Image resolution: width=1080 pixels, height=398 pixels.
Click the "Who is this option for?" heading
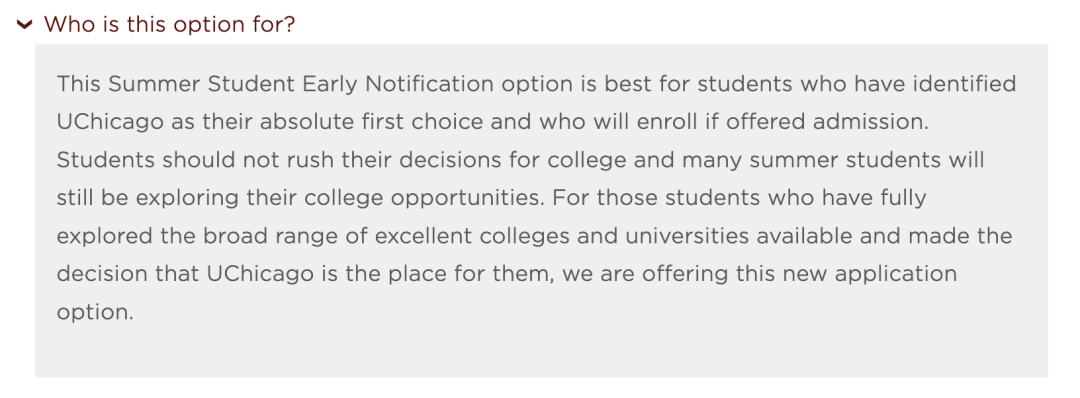click(x=169, y=25)
